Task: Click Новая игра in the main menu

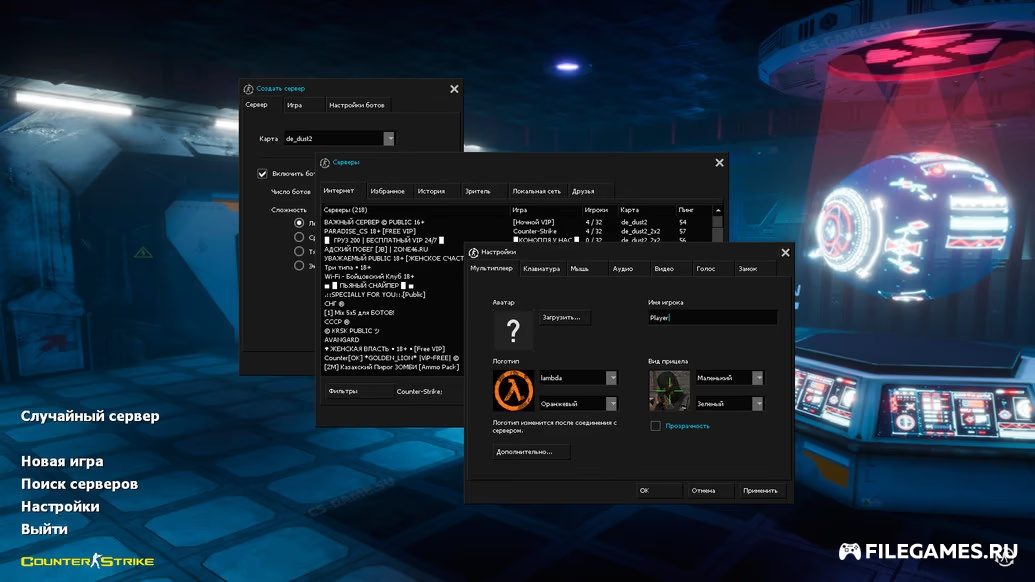Action: point(62,461)
